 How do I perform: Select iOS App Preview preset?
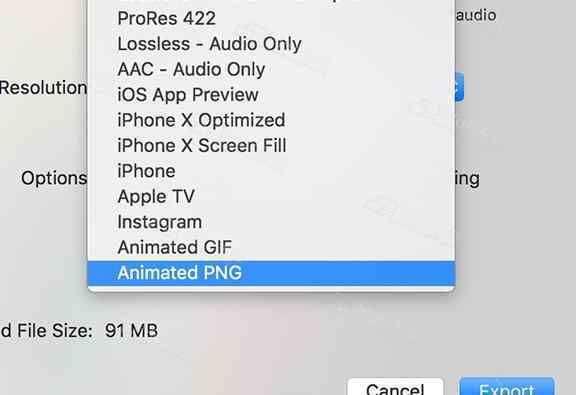[x=271, y=94]
